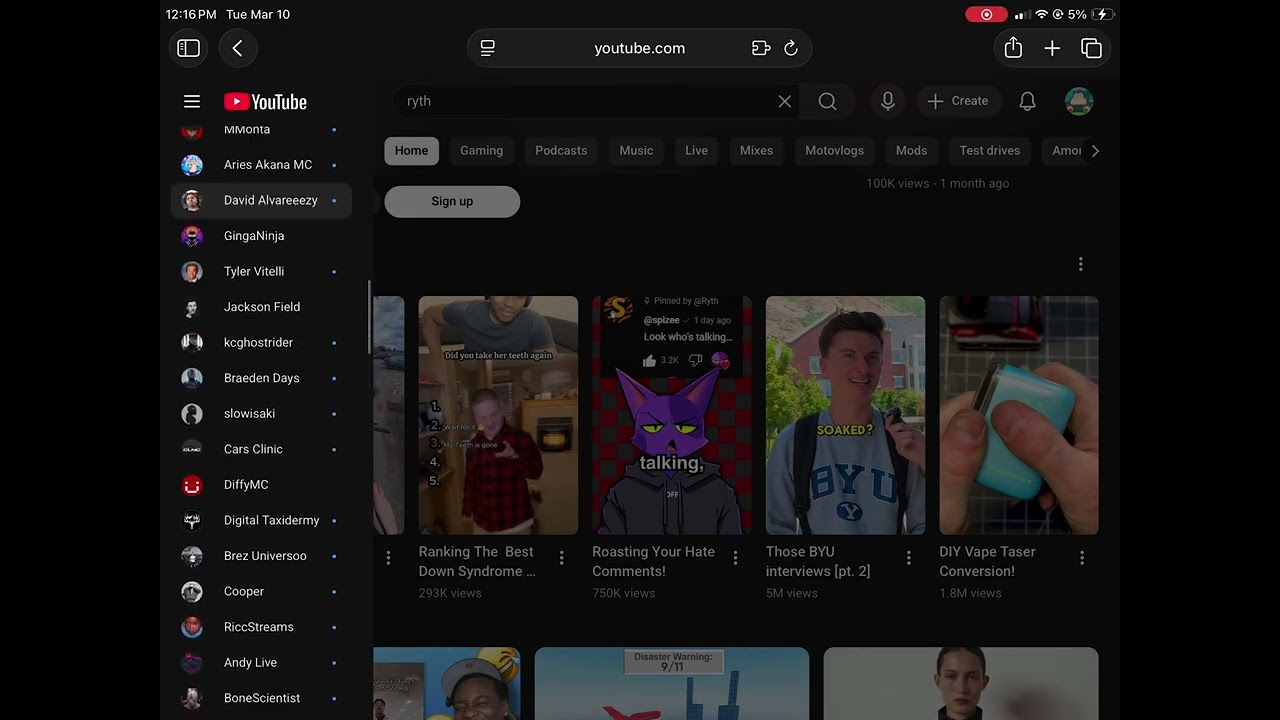1280x720 pixels.
Task: Open RiccStreams subscription
Action: tap(262, 627)
